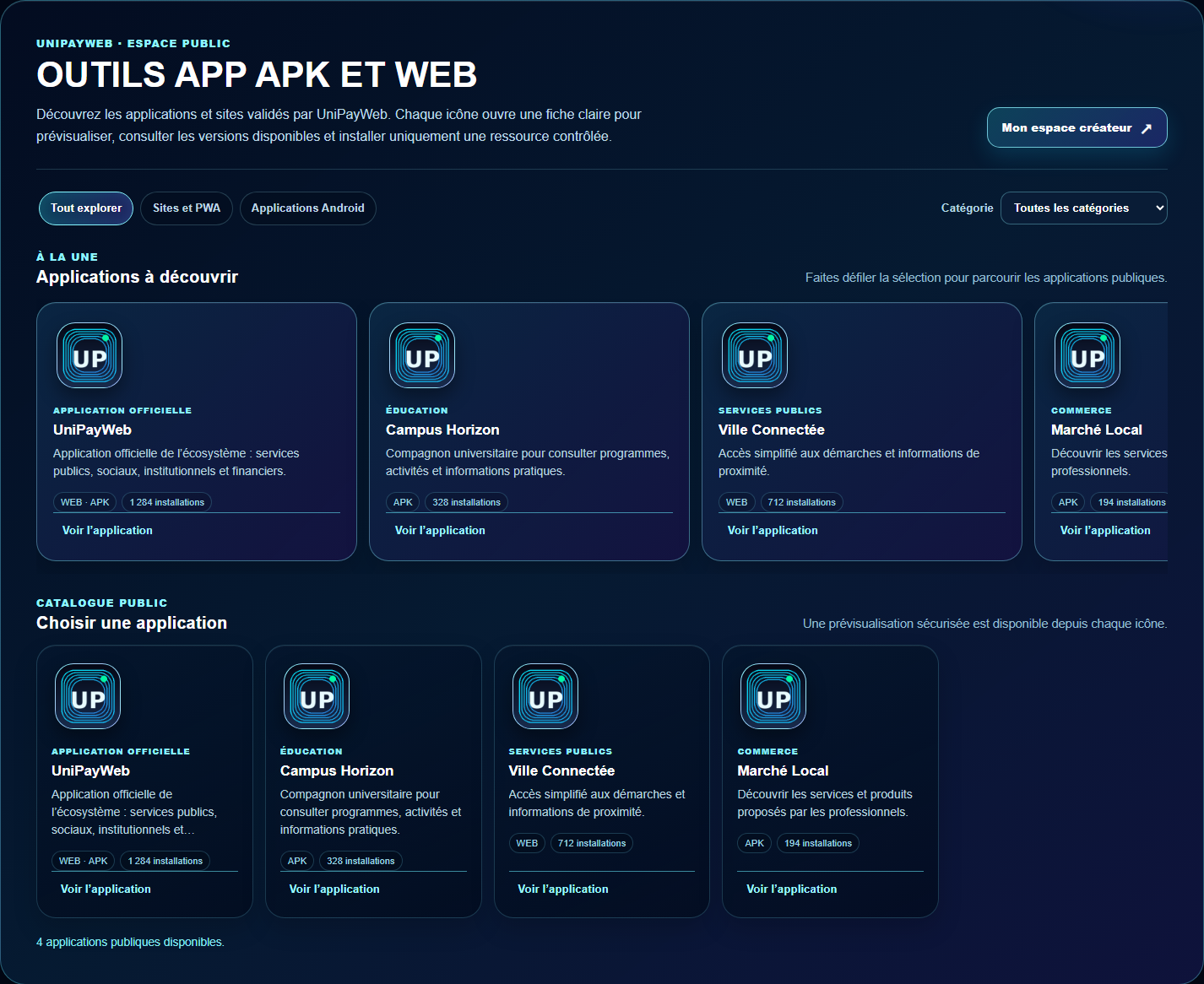Click the Campus Horizon title in the catalogue
Viewport: 1204px width, 984px height.
coord(337,770)
